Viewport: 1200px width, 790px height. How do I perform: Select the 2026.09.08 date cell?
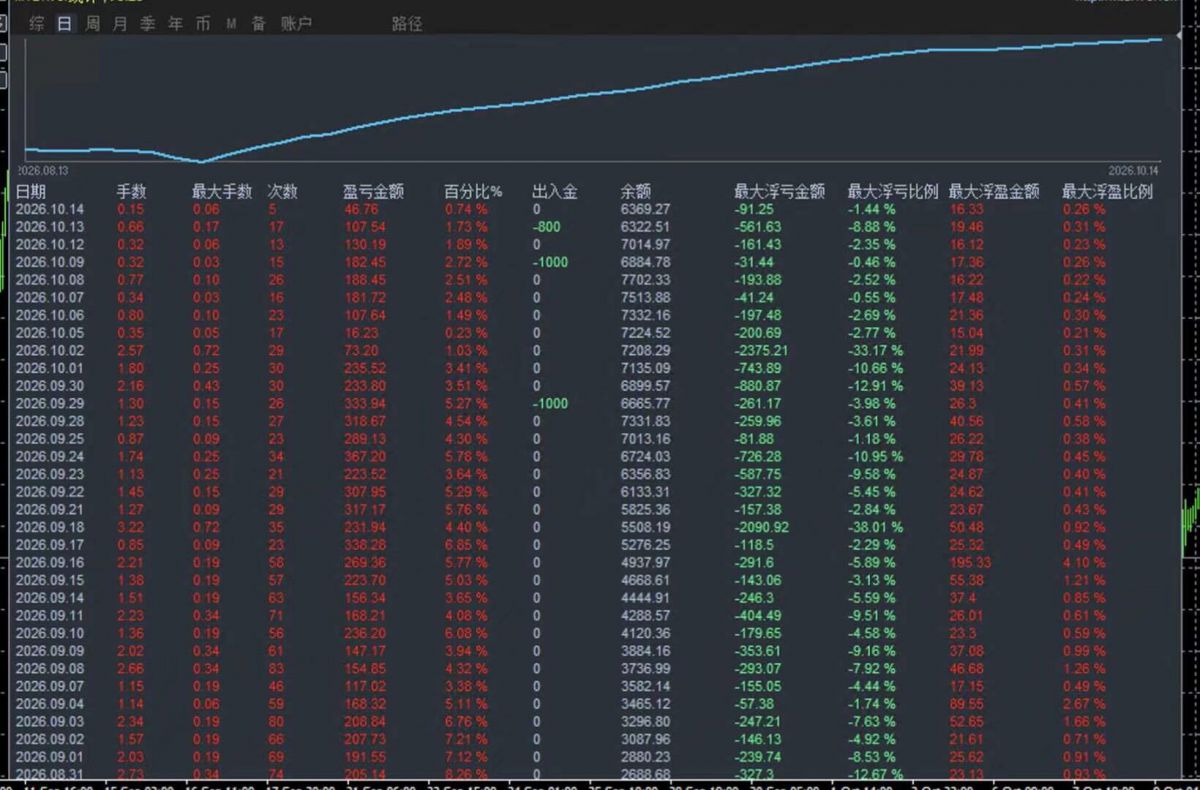coord(50,668)
